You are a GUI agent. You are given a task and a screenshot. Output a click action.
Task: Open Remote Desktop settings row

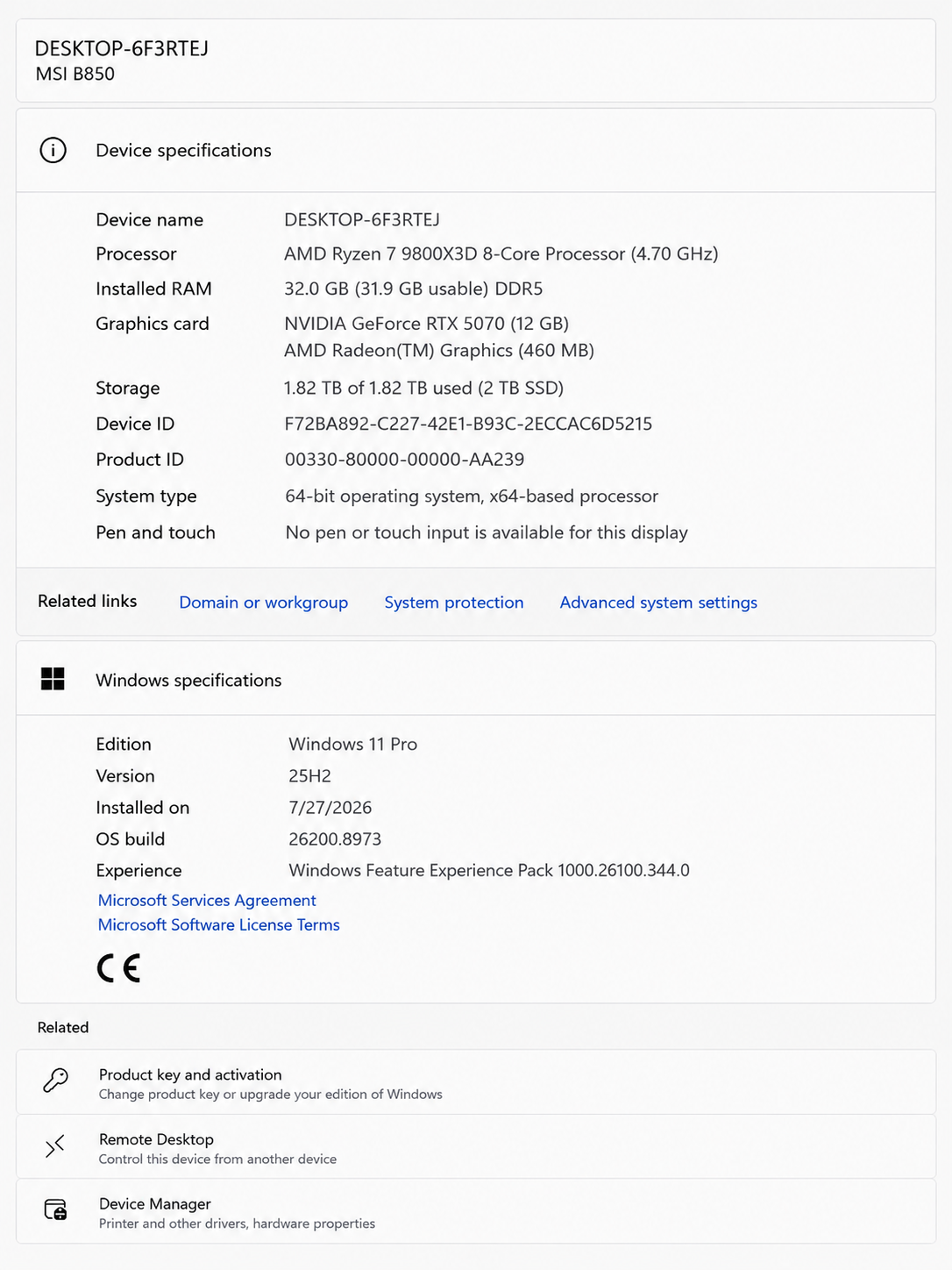click(x=476, y=1147)
